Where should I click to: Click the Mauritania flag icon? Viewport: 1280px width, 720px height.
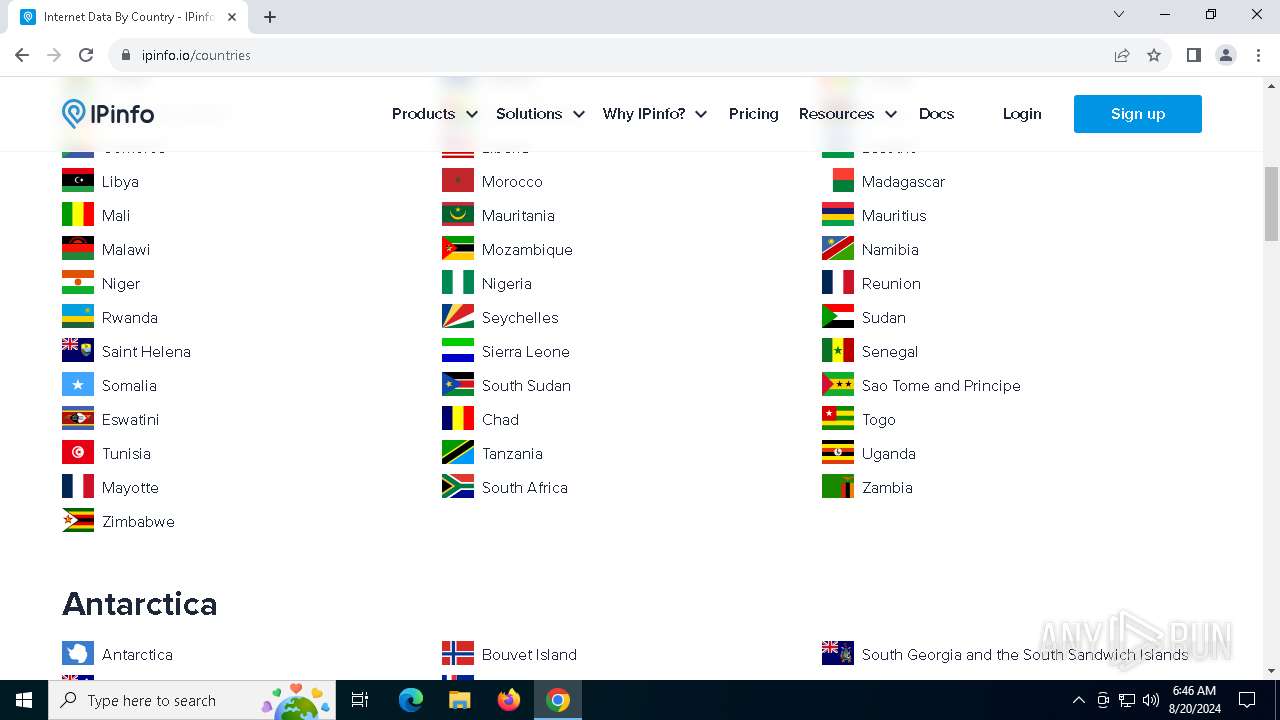coord(458,215)
